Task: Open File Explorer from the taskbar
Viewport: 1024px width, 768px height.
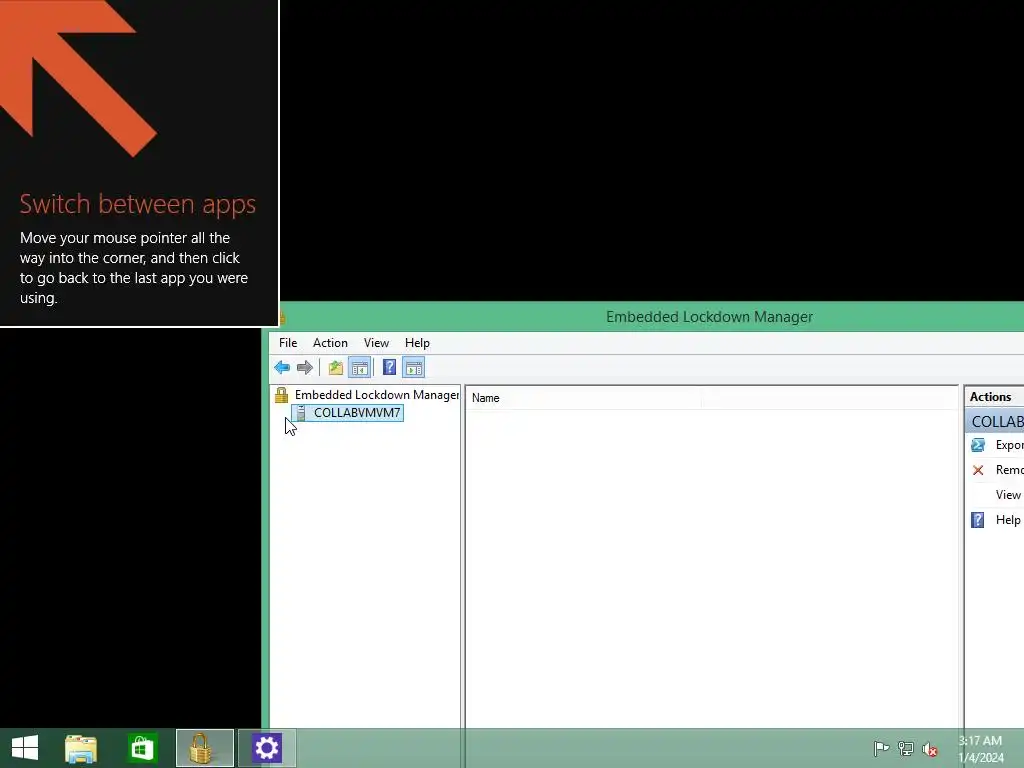Action: 81,748
